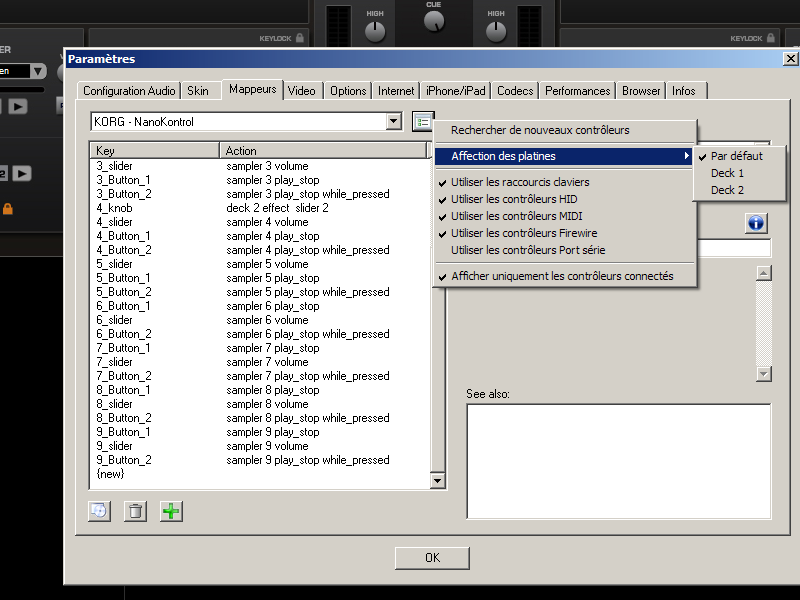The height and width of the screenshot is (600, 800).
Task: Click the key list scrollbar down arrow
Action: pyautogui.click(x=437, y=481)
